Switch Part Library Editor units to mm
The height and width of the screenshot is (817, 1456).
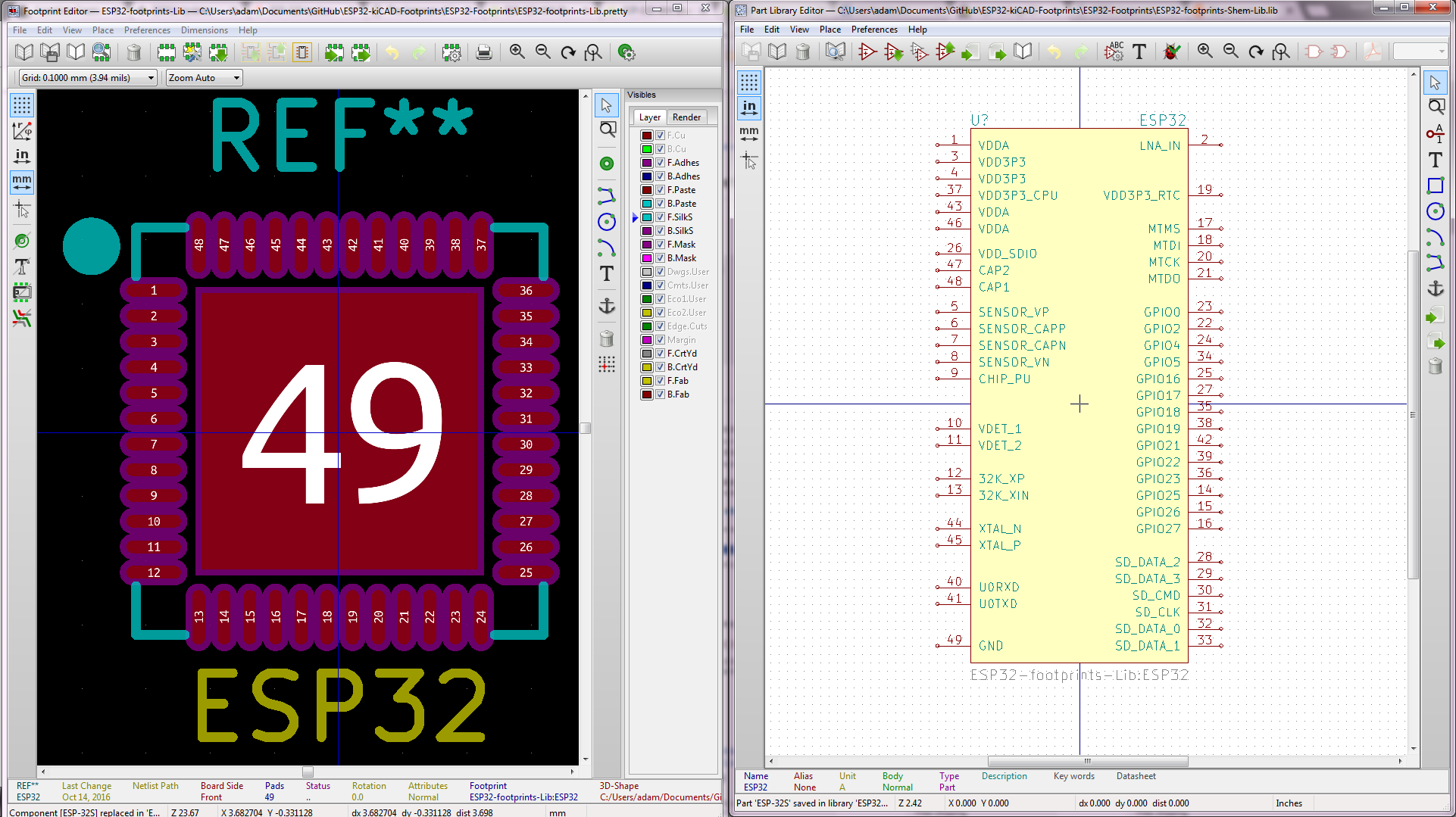coord(749,133)
